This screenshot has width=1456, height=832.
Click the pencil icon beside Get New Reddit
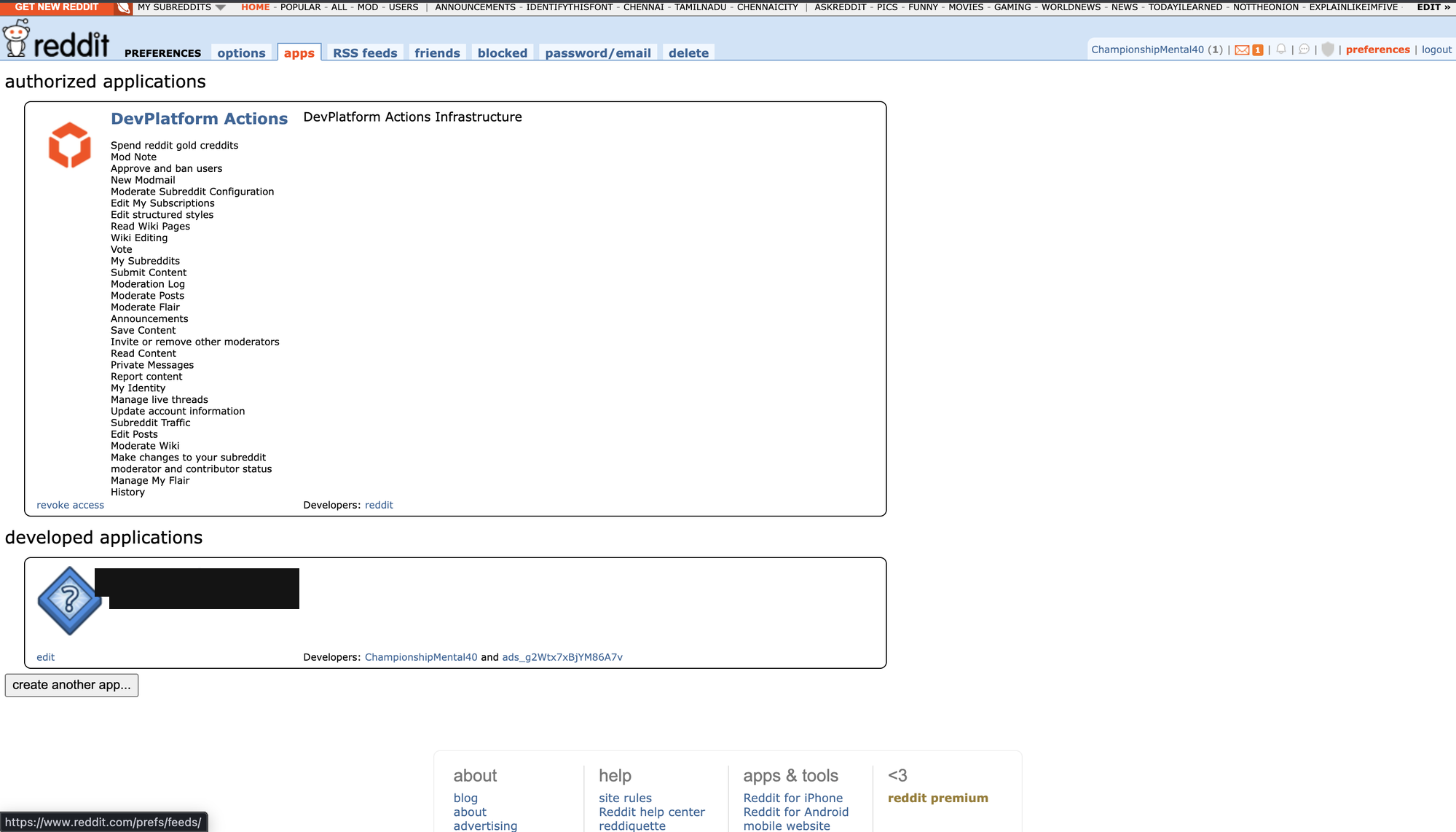point(123,7)
